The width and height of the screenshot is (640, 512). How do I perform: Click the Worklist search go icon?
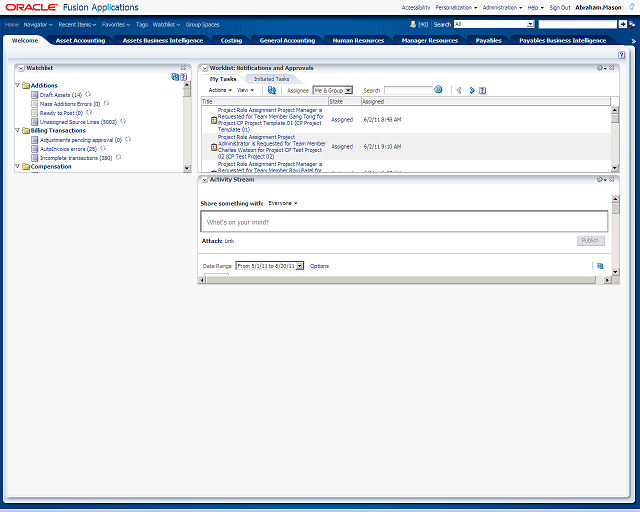pyautogui.click(x=438, y=90)
